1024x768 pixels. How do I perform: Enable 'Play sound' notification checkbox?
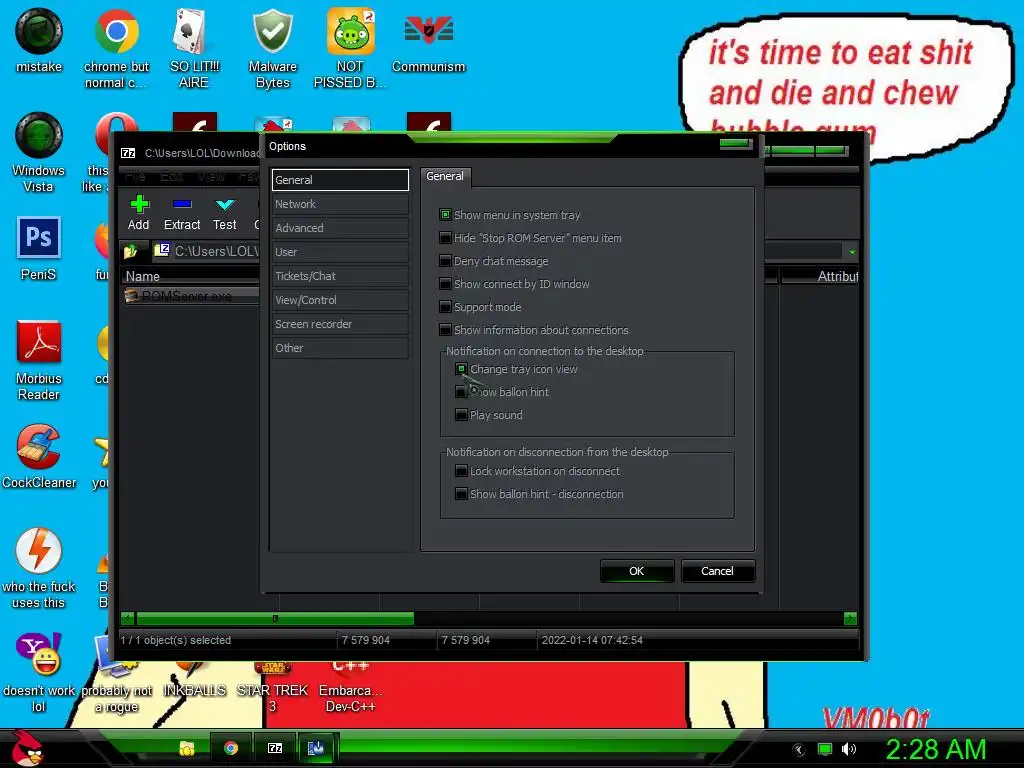tap(461, 415)
